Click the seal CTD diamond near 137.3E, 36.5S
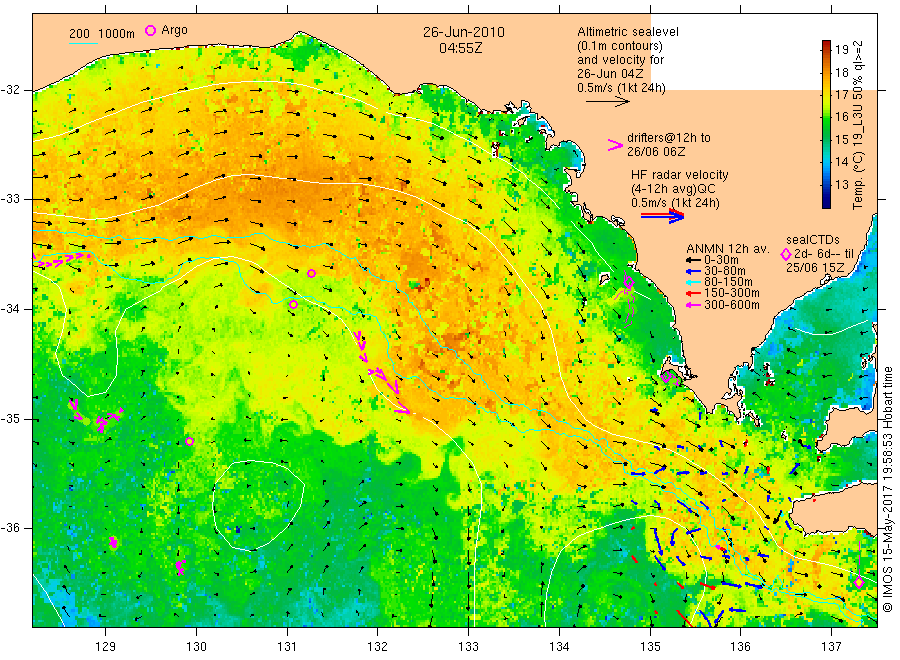The height and width of the screenshot is (660, 900). coord(859,583)
